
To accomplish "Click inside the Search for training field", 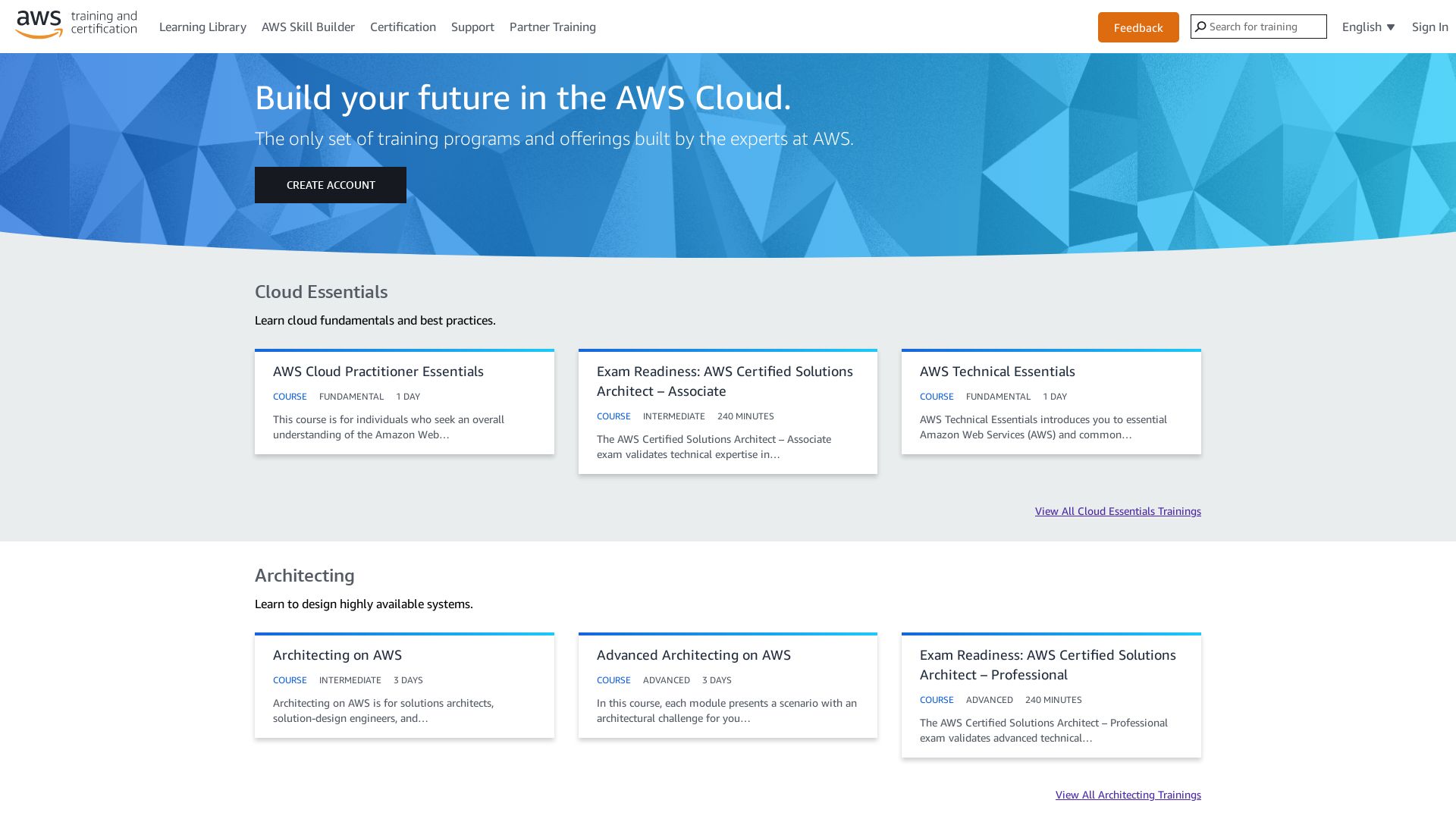I will pyautogui.click(x=1266, y=27).
